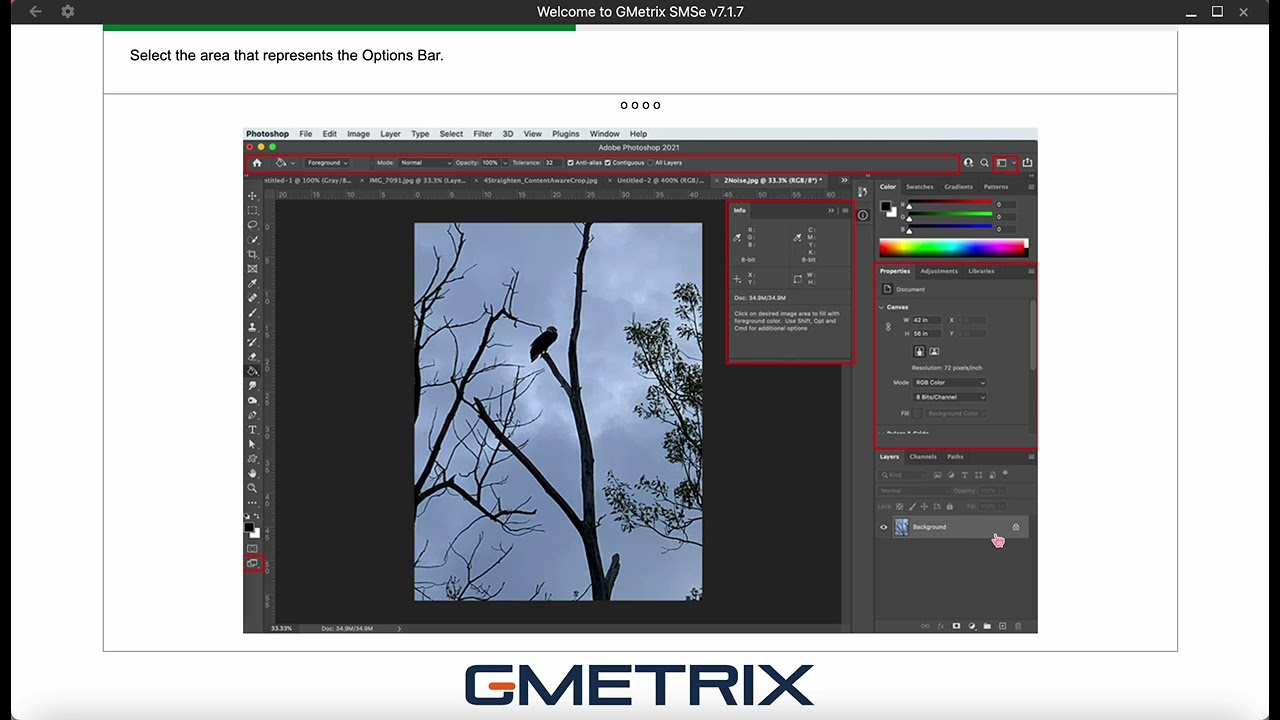Screen dimensions: 1280x720
Task: Toggle the Anti-alias checkbox
Action: tap(570, 163)
